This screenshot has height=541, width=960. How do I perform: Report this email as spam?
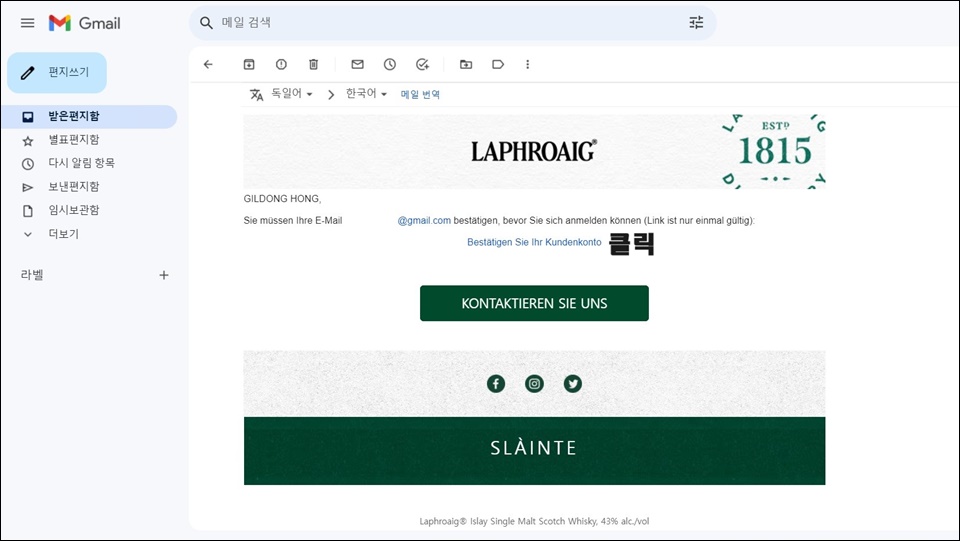coord(281,64)
